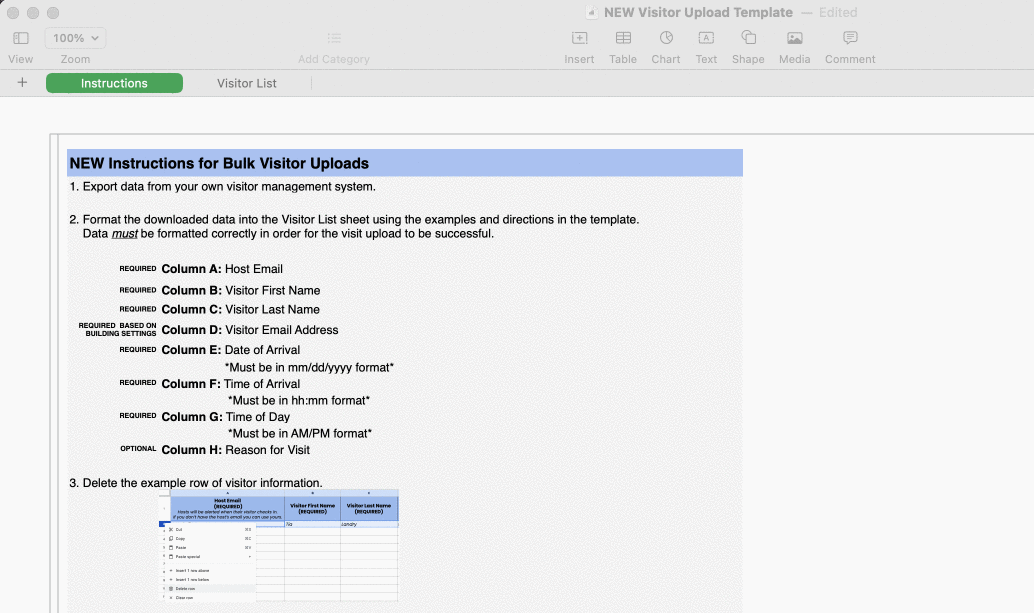Image resolution: width=1034 pixels, height=613 pixels.
Task: Click step 3 Delete the example row text
Action: 196,483
